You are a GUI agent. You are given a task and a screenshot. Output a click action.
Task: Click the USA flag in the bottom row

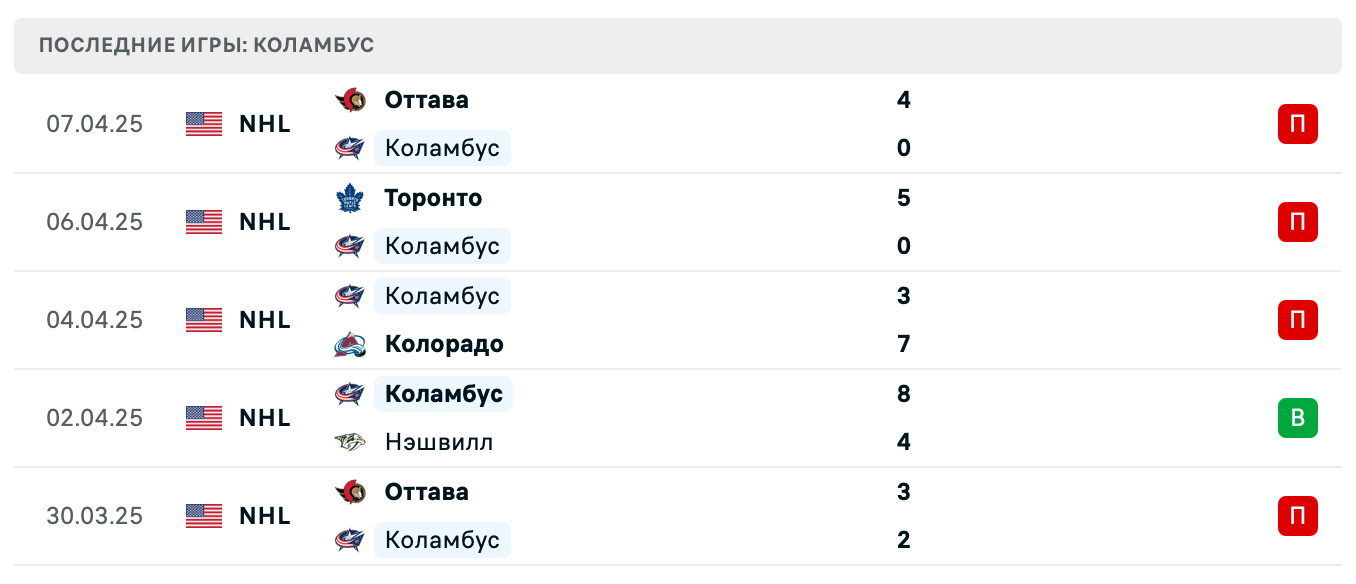coord(203,515)
